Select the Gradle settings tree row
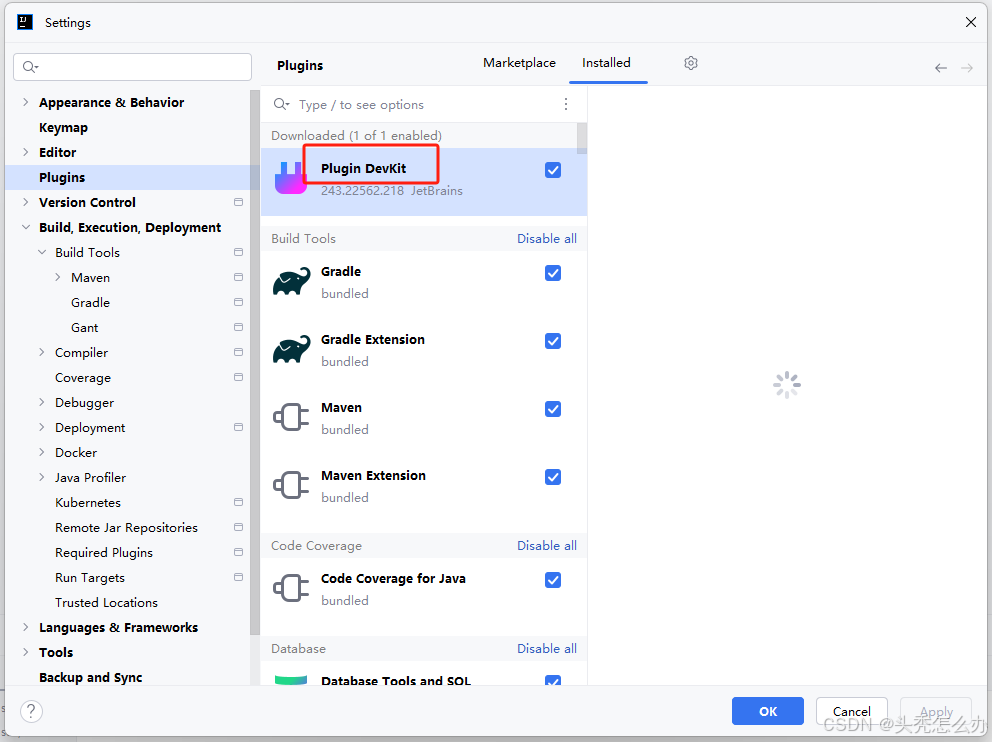The width and height of the screenshot is (992, 742). point(132,302)
